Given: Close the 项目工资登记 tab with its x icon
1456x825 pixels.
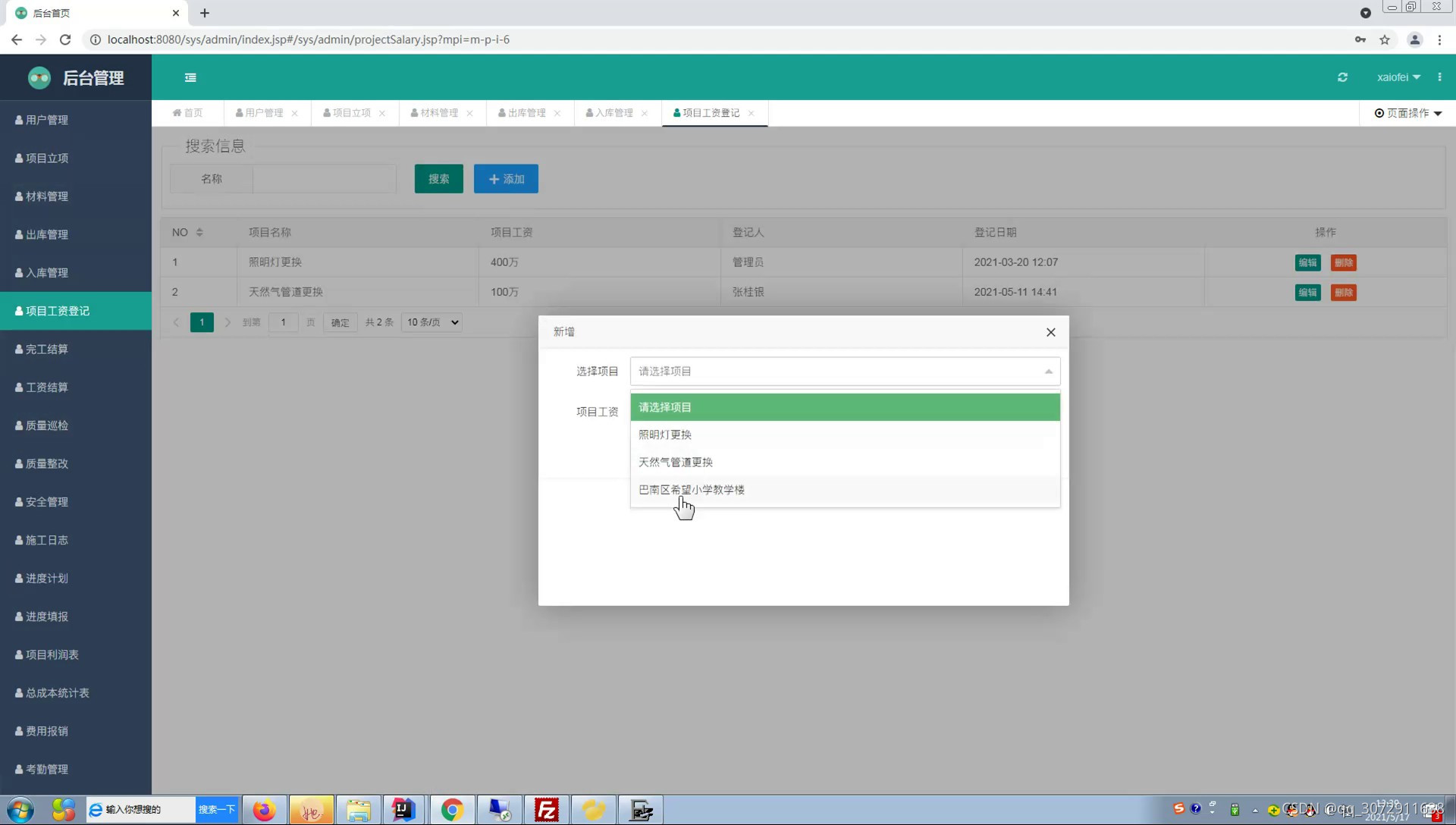Looking at the screenshot, I should point(752,113).
